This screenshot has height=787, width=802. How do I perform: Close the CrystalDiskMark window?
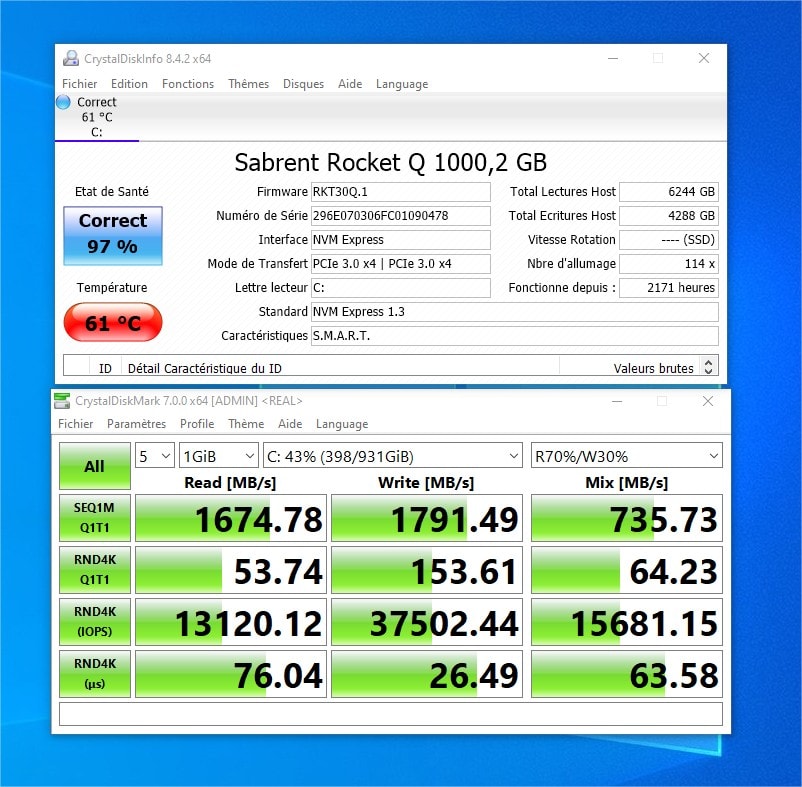click(x=707, y=401)
